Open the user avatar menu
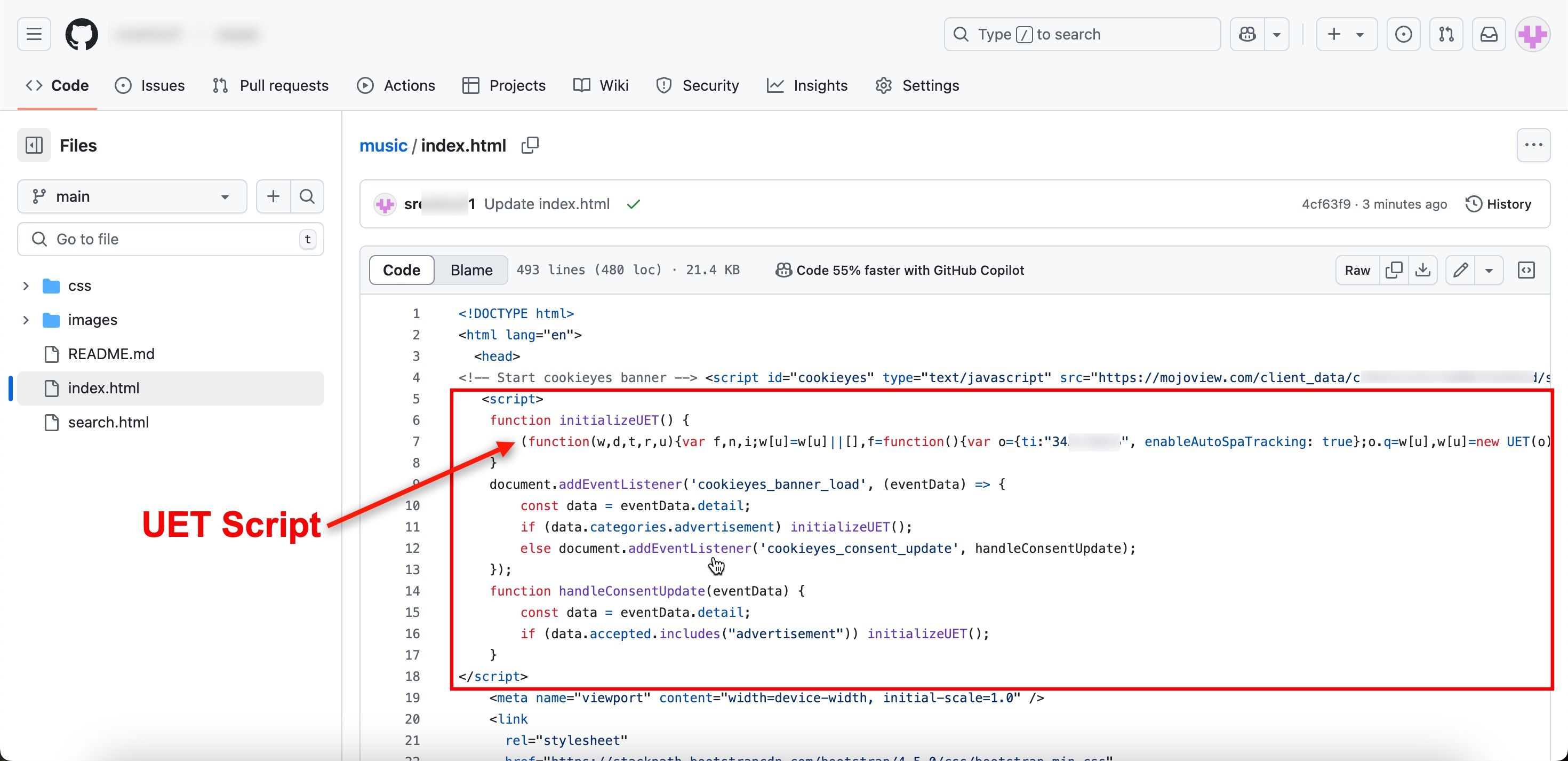Screen dimensions: 1568x761 [1533, 34]
